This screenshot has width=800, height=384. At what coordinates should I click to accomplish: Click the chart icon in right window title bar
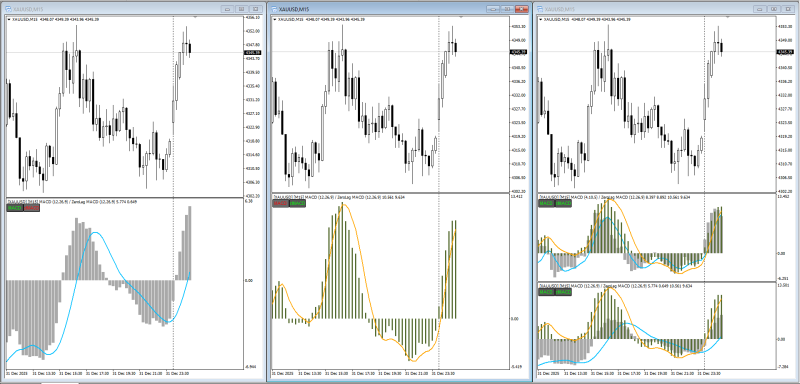tap(539, 9)
